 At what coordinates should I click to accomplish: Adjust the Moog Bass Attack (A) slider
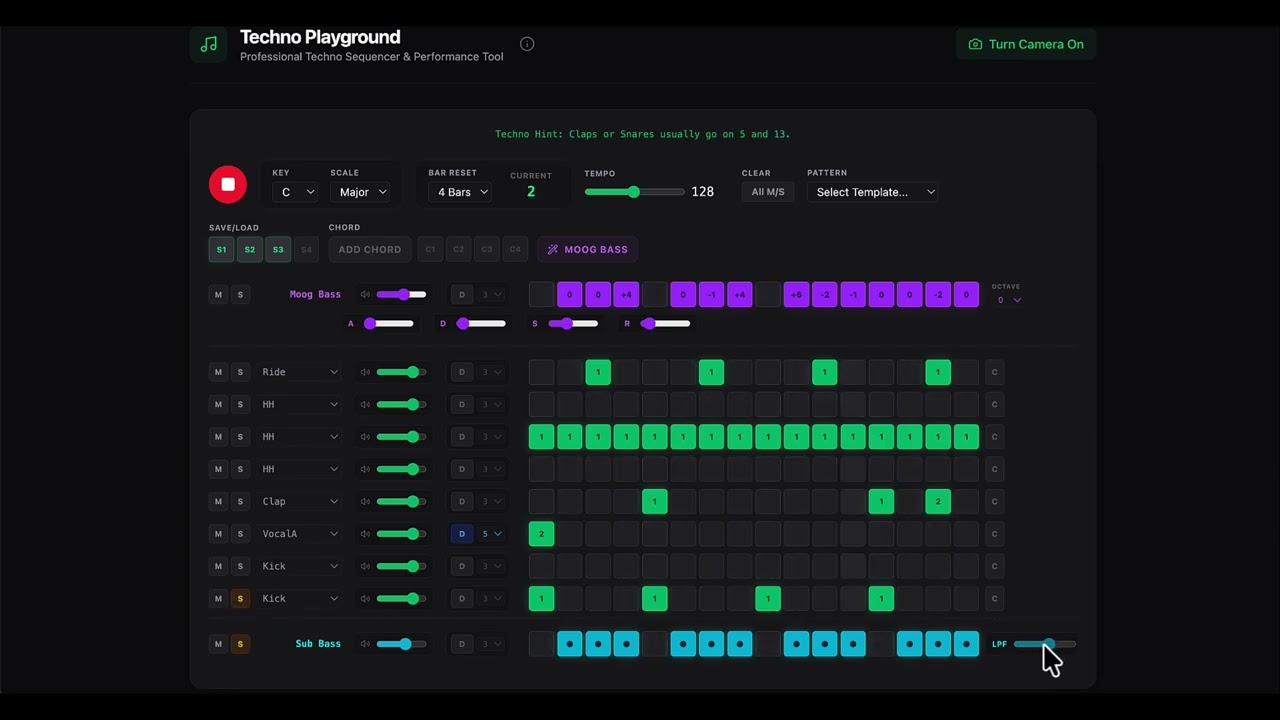(x=388, y=323)
